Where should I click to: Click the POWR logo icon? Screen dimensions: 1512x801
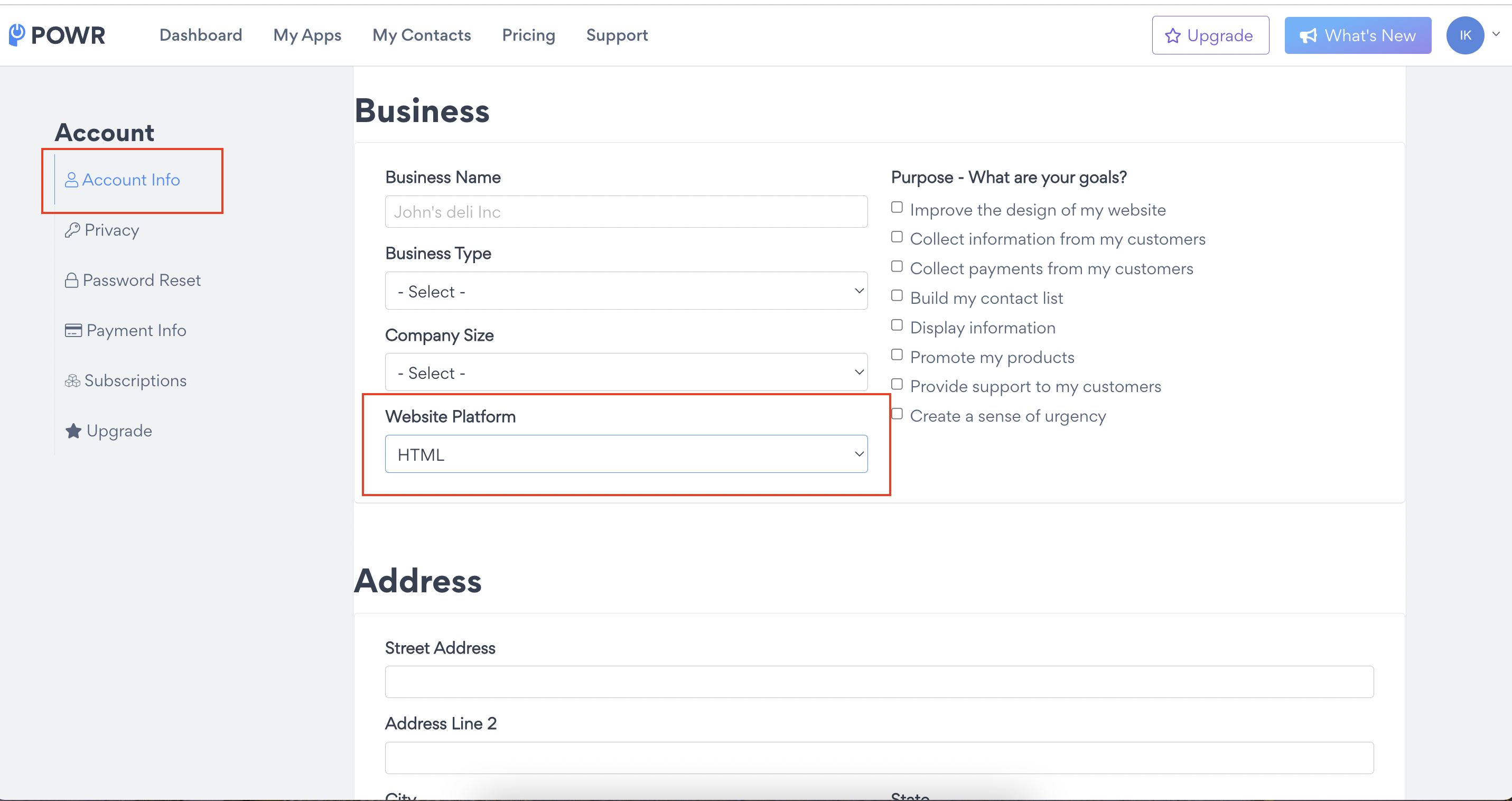17,35
